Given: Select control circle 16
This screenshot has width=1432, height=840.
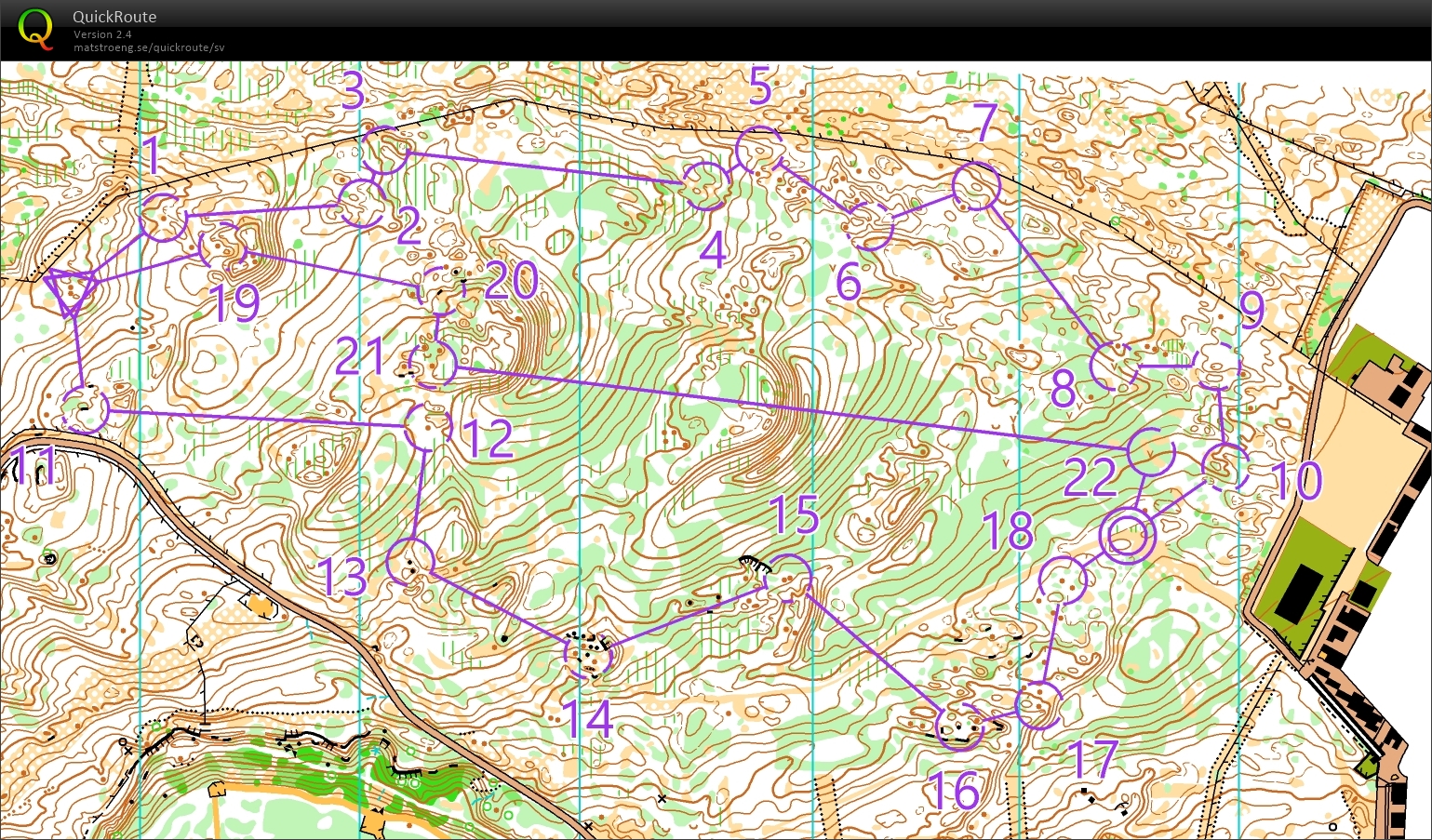Looking at the screenshot, I should tap(959, 727).
